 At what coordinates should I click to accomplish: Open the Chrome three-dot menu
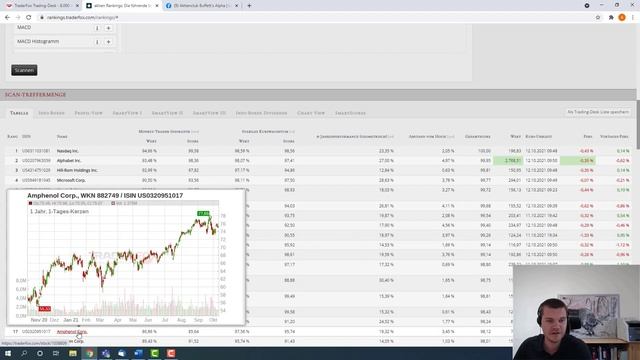click(x=633, y=18)
